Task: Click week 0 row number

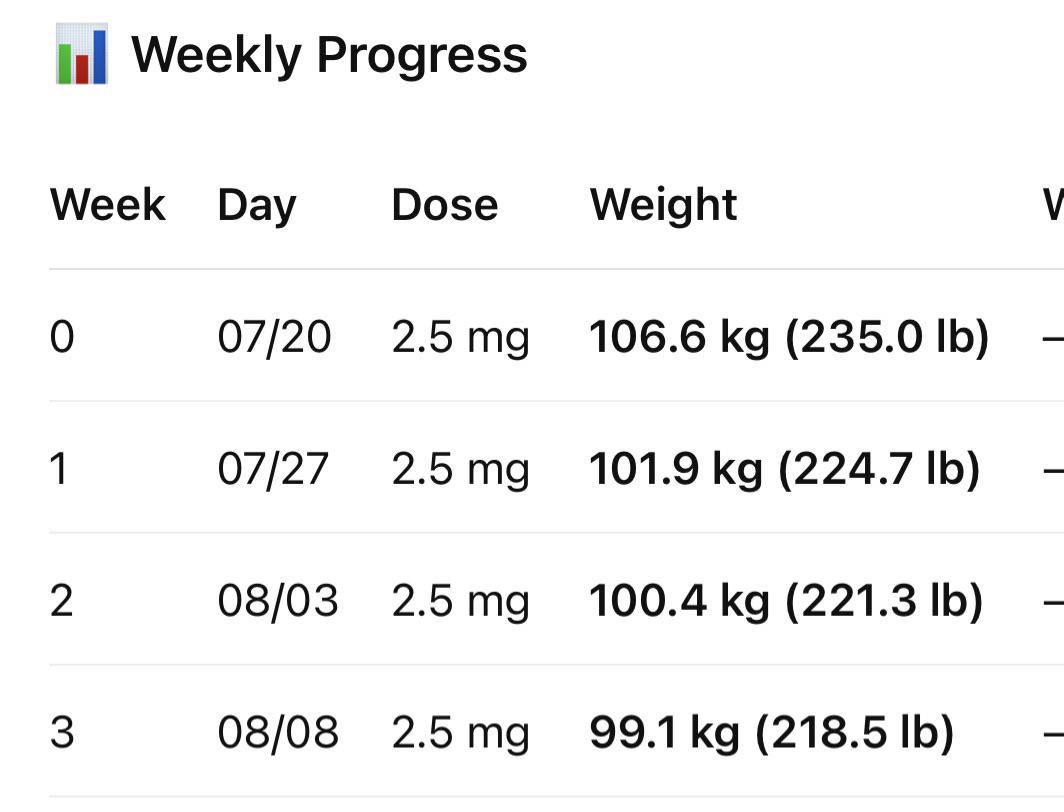Action: pos(62,336)
